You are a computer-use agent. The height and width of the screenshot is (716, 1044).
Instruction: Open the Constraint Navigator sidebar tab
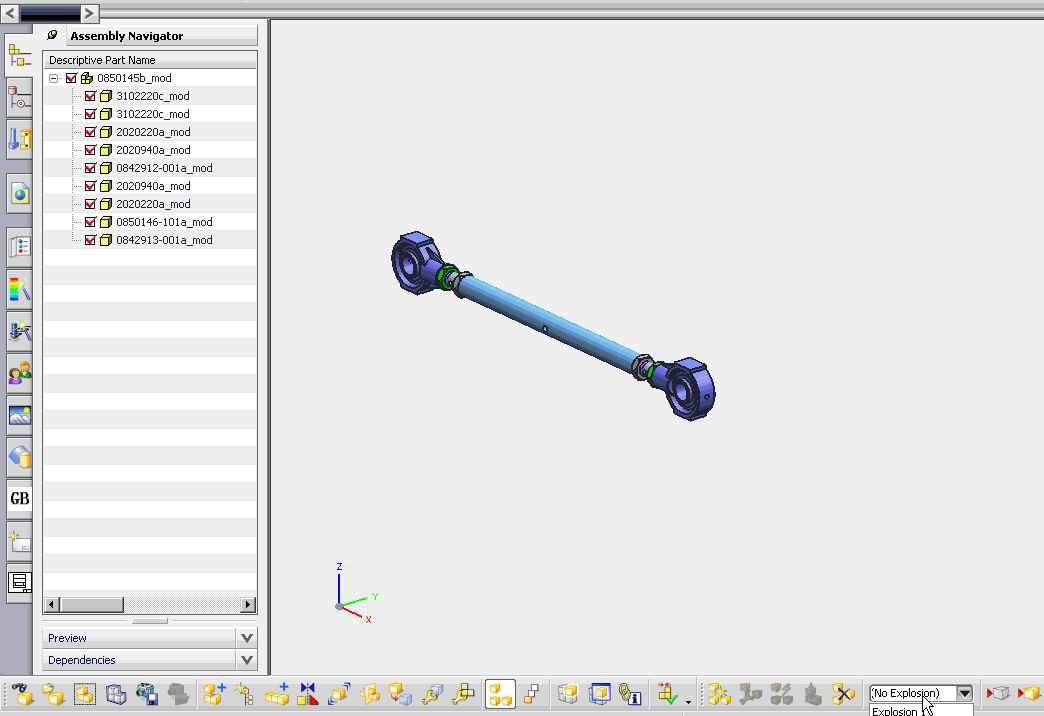[19, 98]
